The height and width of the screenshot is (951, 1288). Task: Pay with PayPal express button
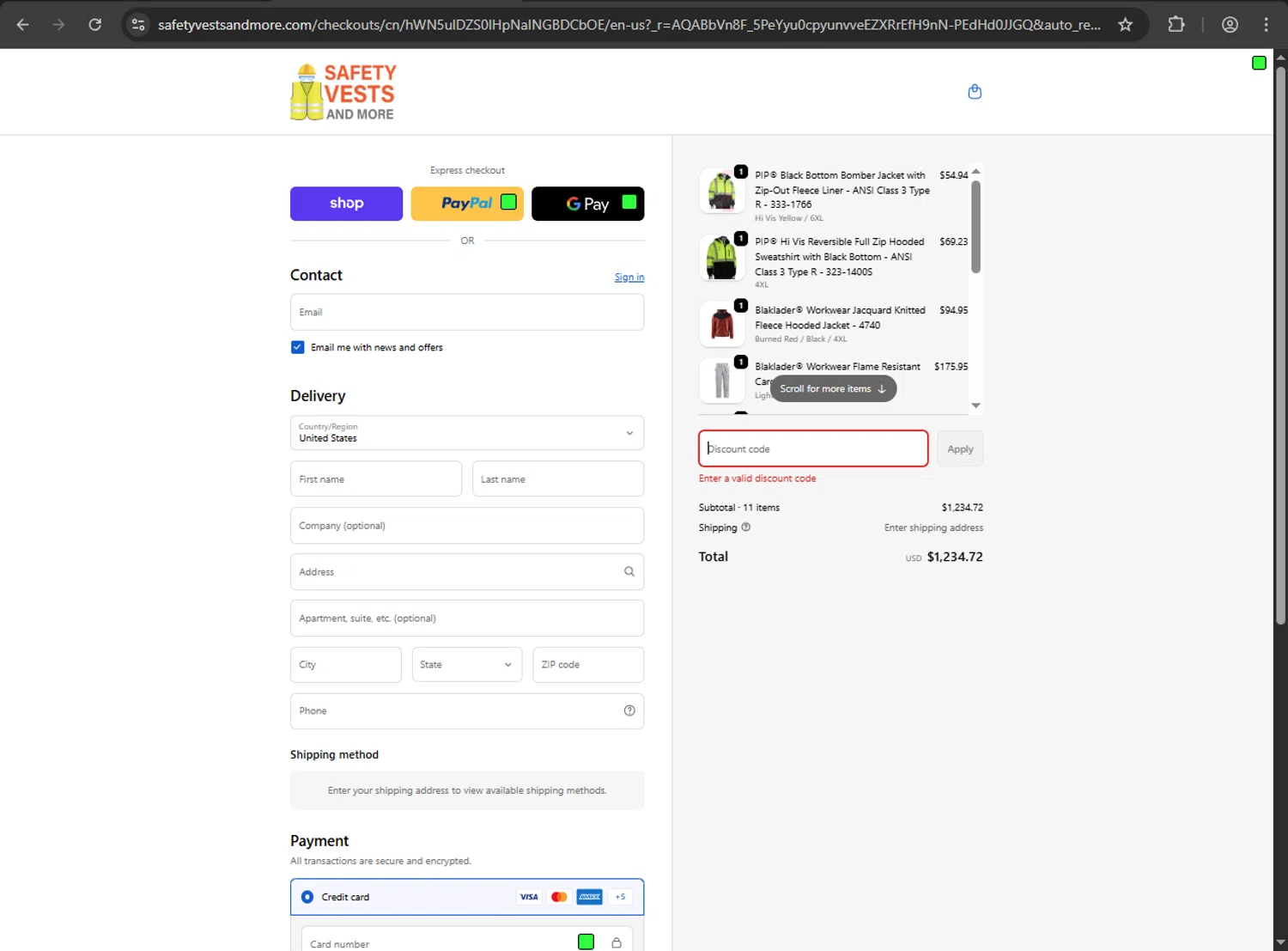coord(467,204)
